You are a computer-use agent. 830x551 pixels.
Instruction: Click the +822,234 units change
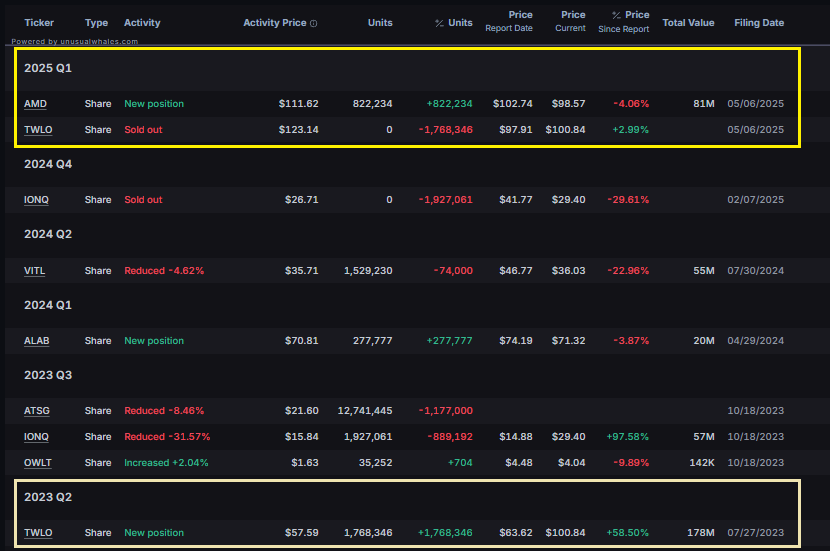click(x=449, y=104)
